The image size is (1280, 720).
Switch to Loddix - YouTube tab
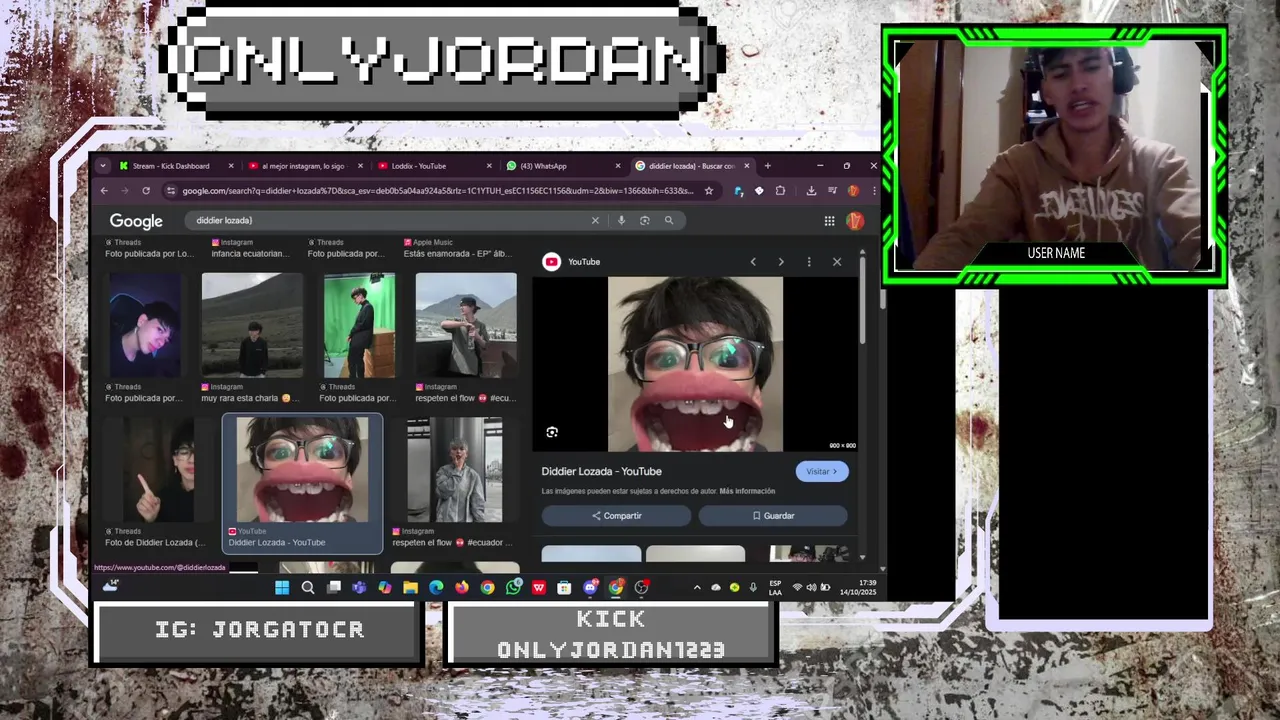(x=435, y=166)
